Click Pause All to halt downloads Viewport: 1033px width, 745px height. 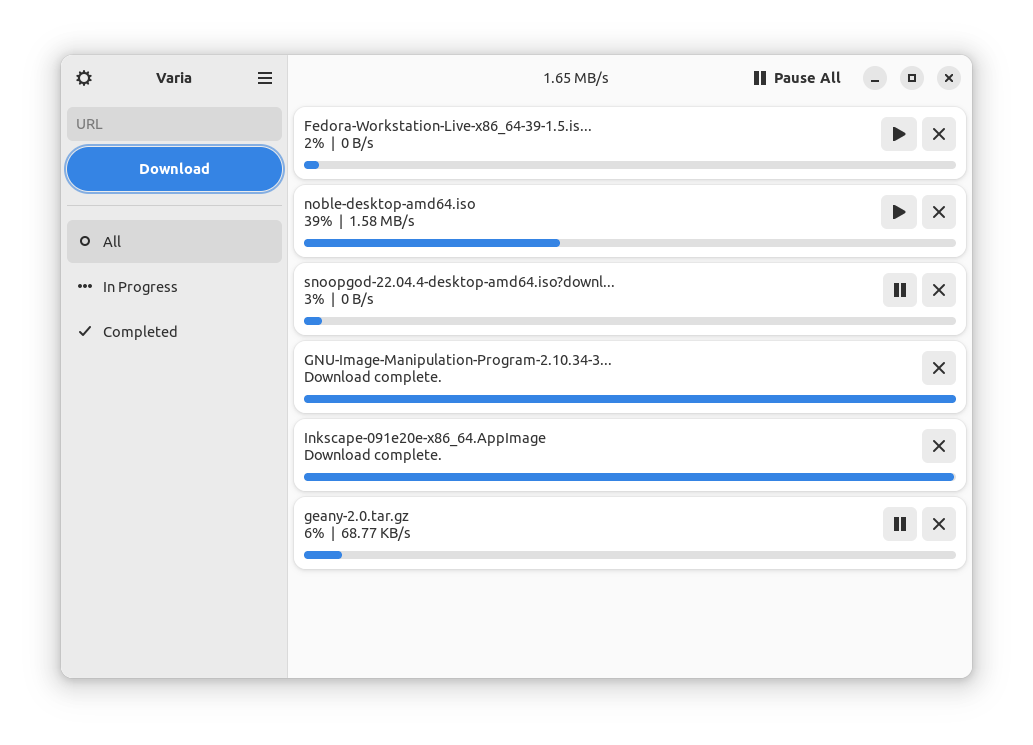(x=797, y=78)
